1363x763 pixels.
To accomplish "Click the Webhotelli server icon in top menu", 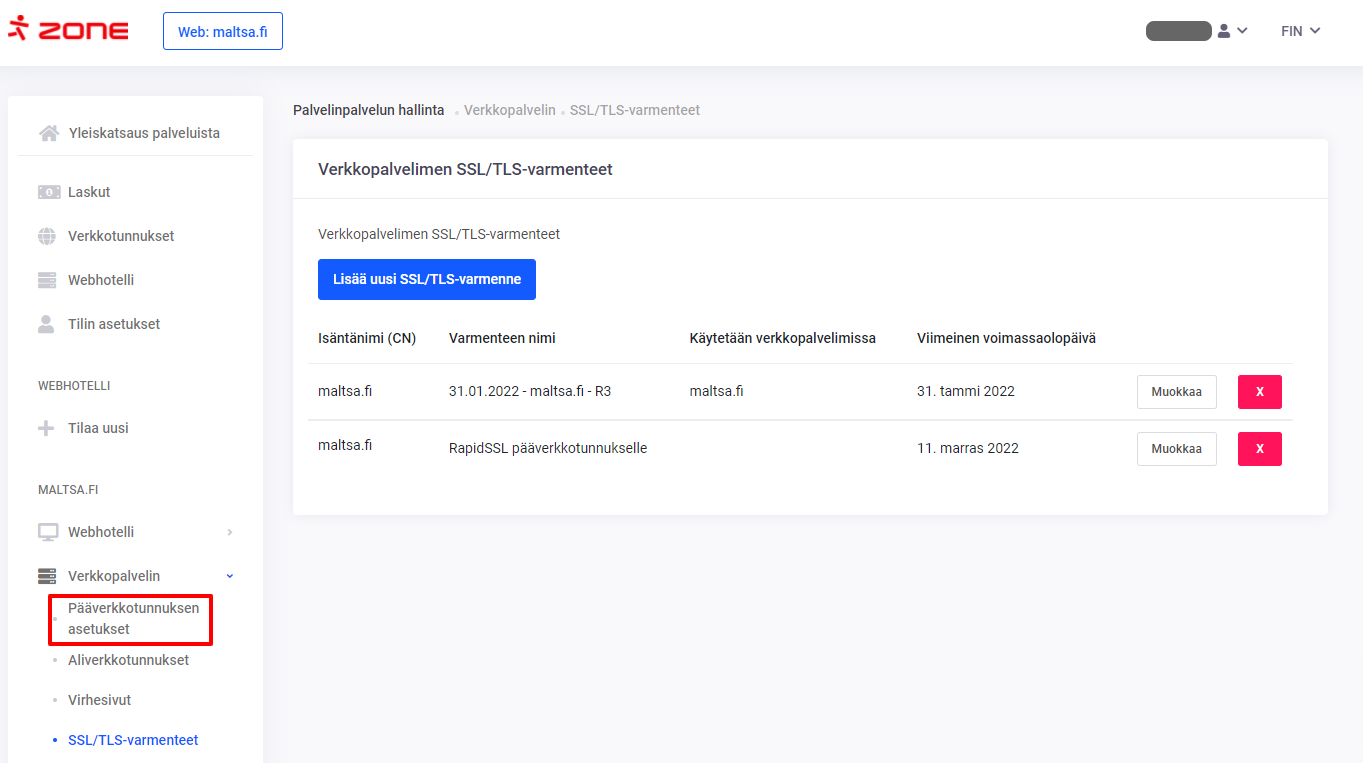I will pos(47,280).
